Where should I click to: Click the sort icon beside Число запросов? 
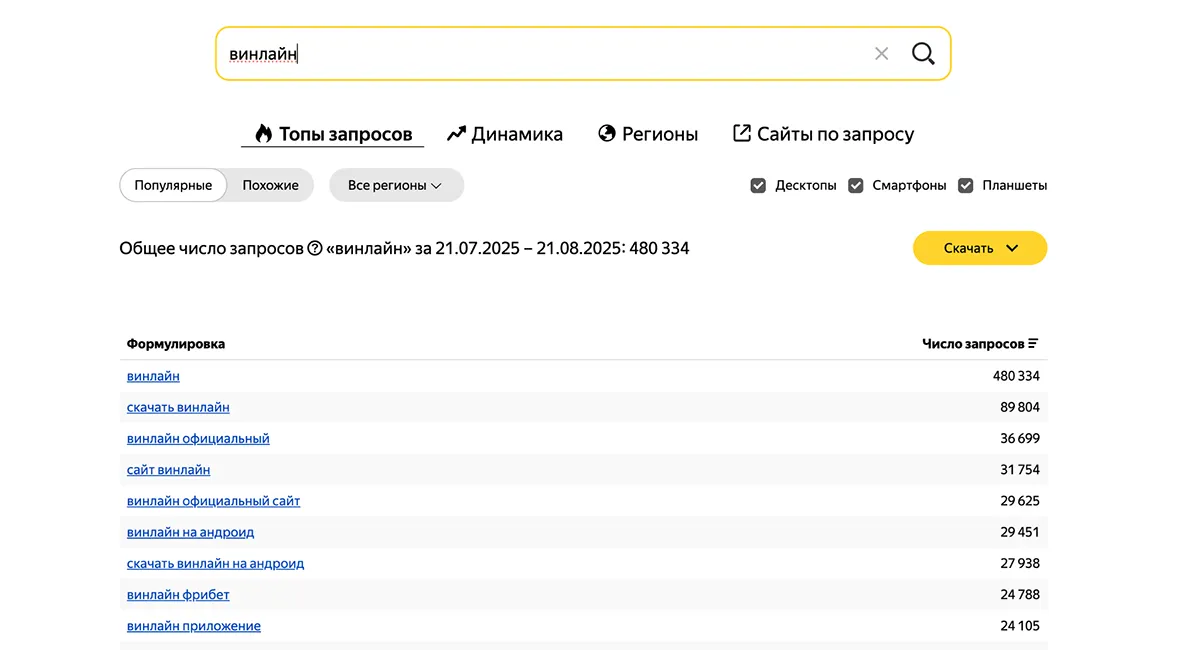pos(1033,344)
